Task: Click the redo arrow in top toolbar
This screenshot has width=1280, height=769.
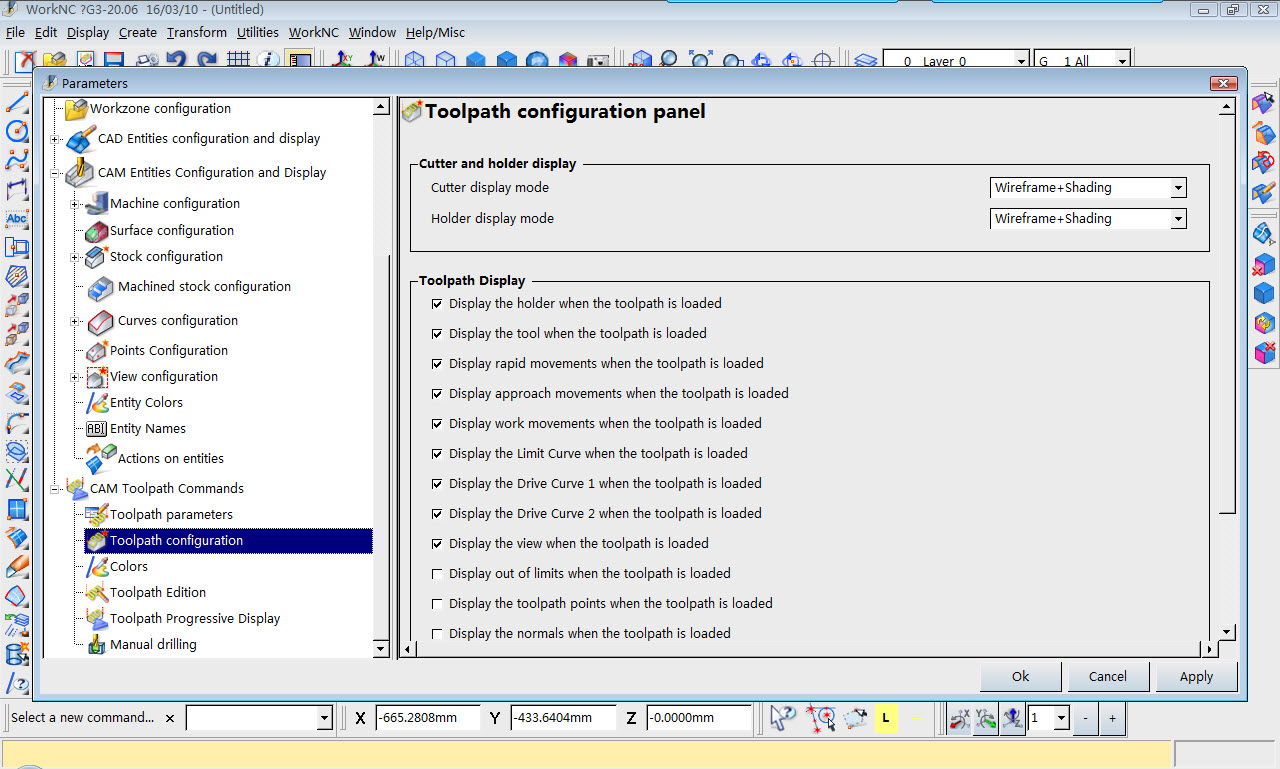Action: pos(207,60)
